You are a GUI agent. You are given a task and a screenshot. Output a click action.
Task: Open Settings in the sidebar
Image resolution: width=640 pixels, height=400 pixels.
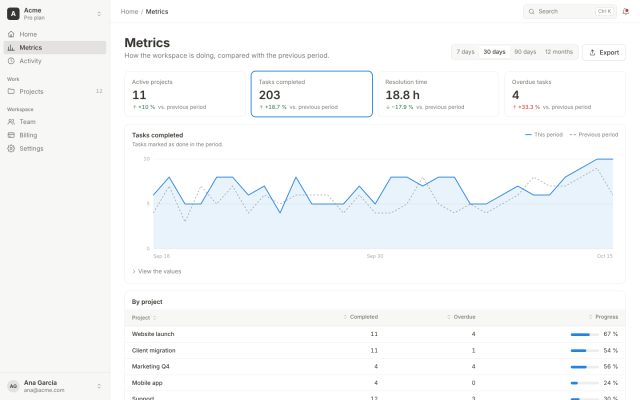click(x=55, y=149)
